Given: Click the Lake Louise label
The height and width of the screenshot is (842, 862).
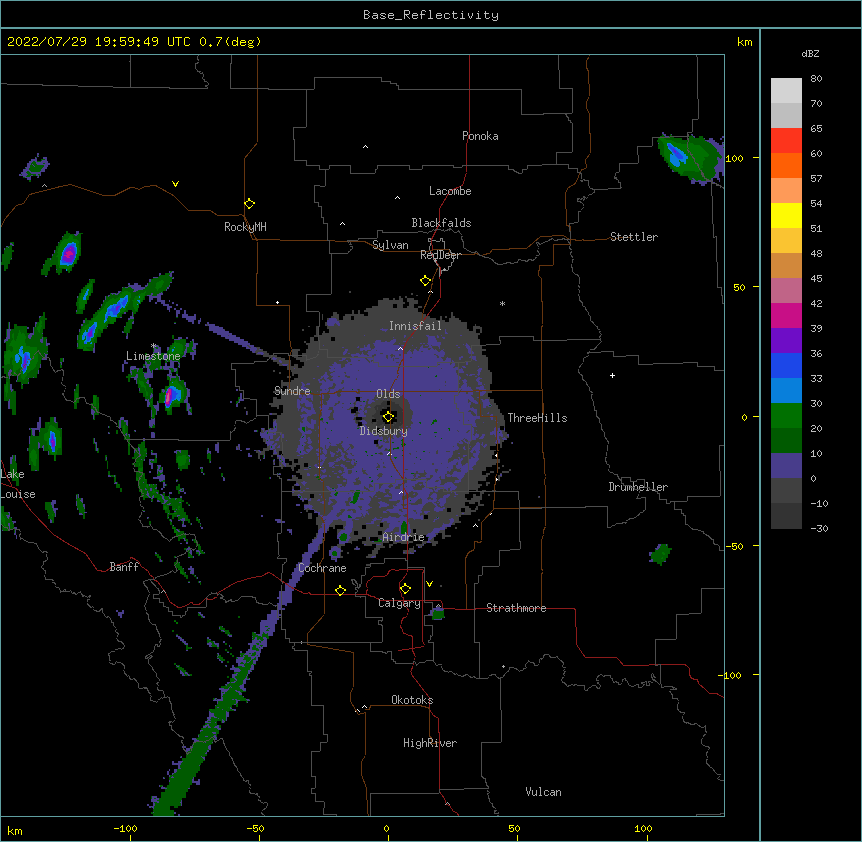Looking at the screenshot, I should click(18, 484).
